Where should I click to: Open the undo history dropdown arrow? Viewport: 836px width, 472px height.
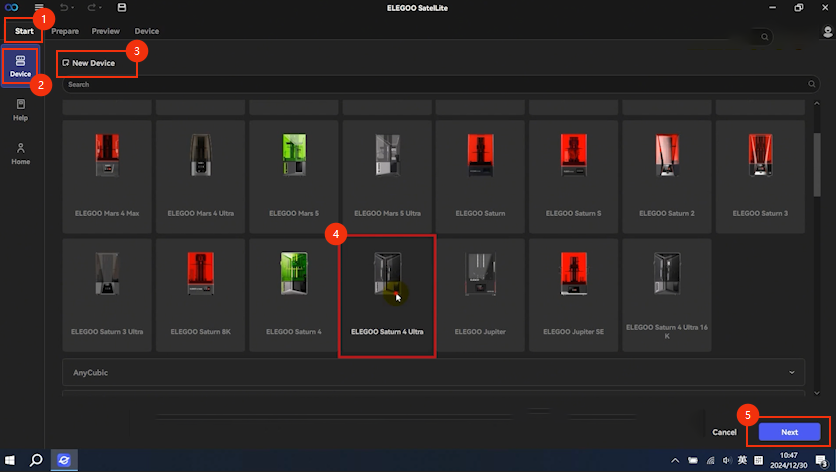coord(73,7)
